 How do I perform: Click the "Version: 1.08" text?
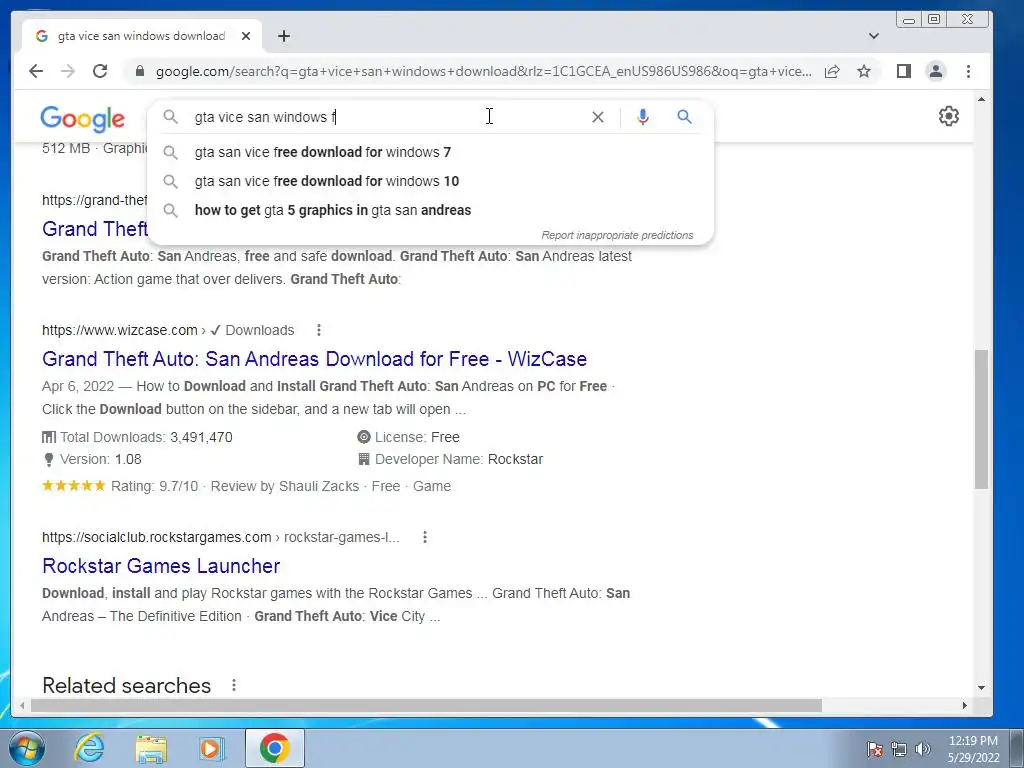[x=92, y=459]
